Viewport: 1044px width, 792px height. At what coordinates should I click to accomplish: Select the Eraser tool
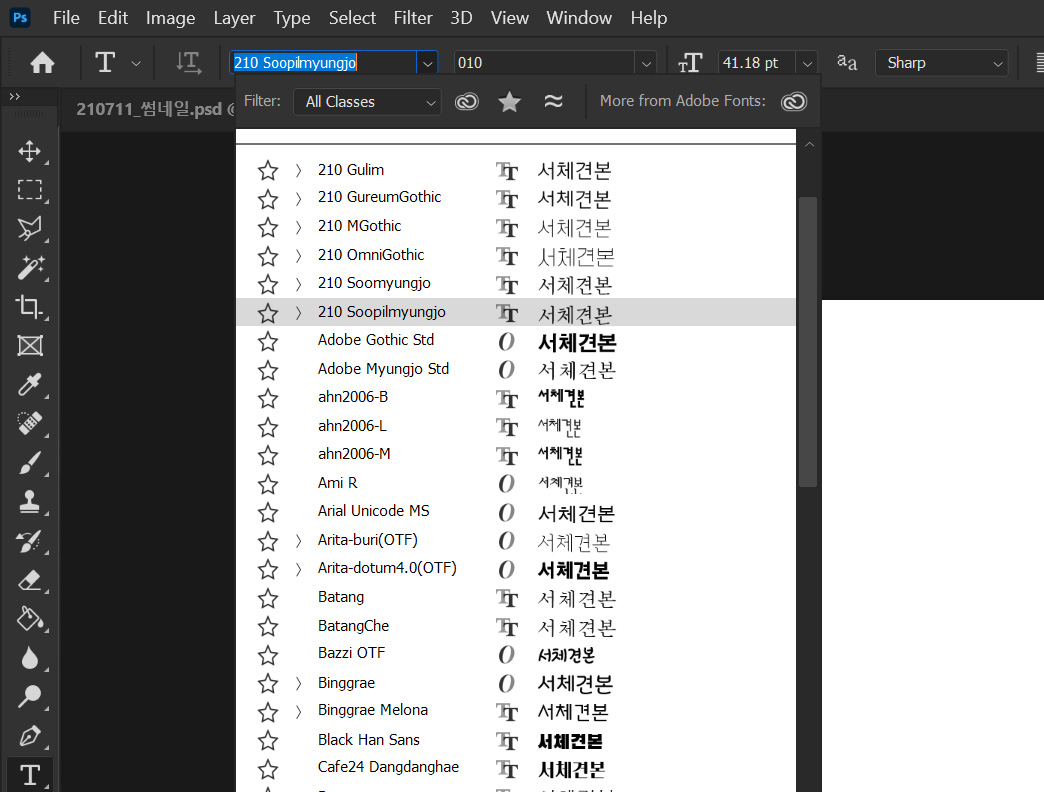pos(29,580)
